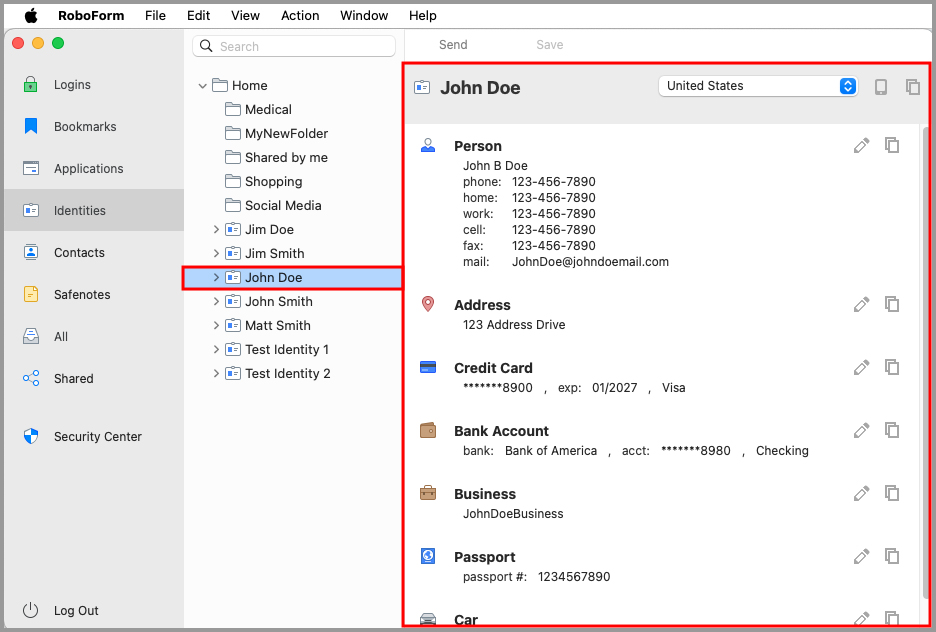Edit the Passport section
This screenshot has height=632, width=936.
point(861,556)
